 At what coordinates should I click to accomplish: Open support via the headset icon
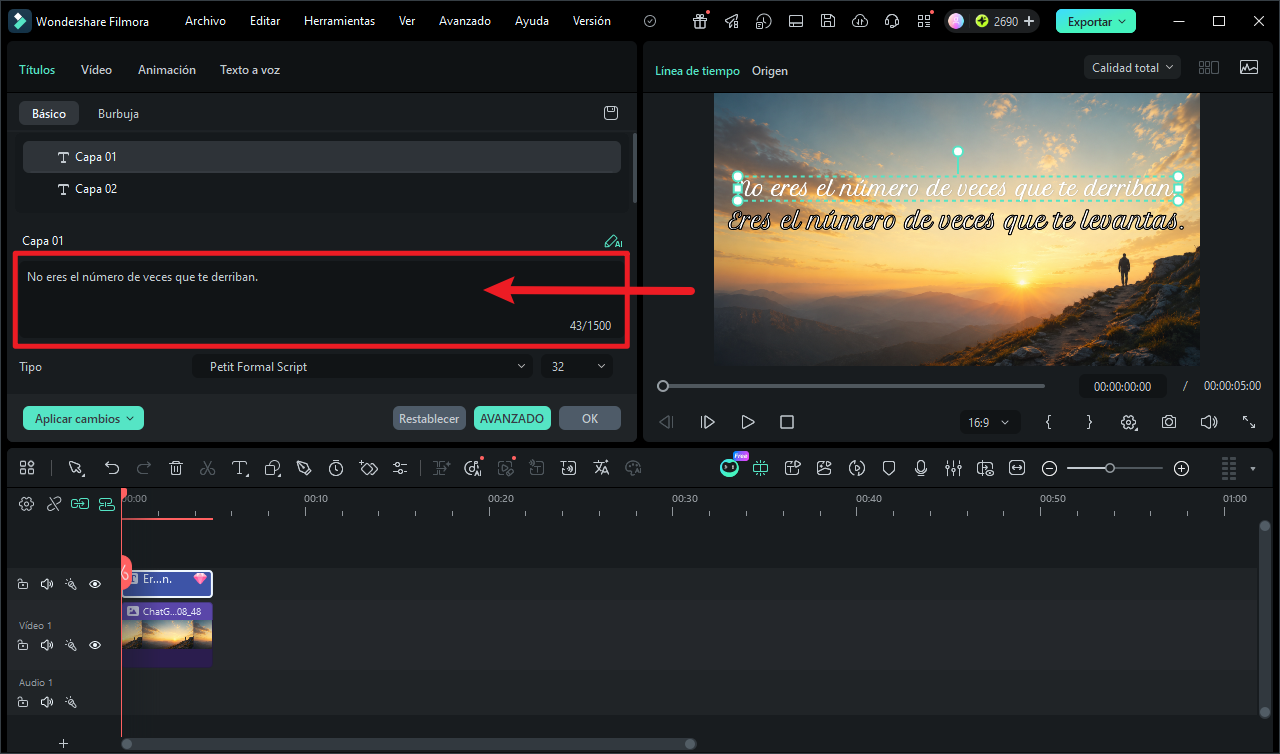pyautogui.click(x=892, y=21)
